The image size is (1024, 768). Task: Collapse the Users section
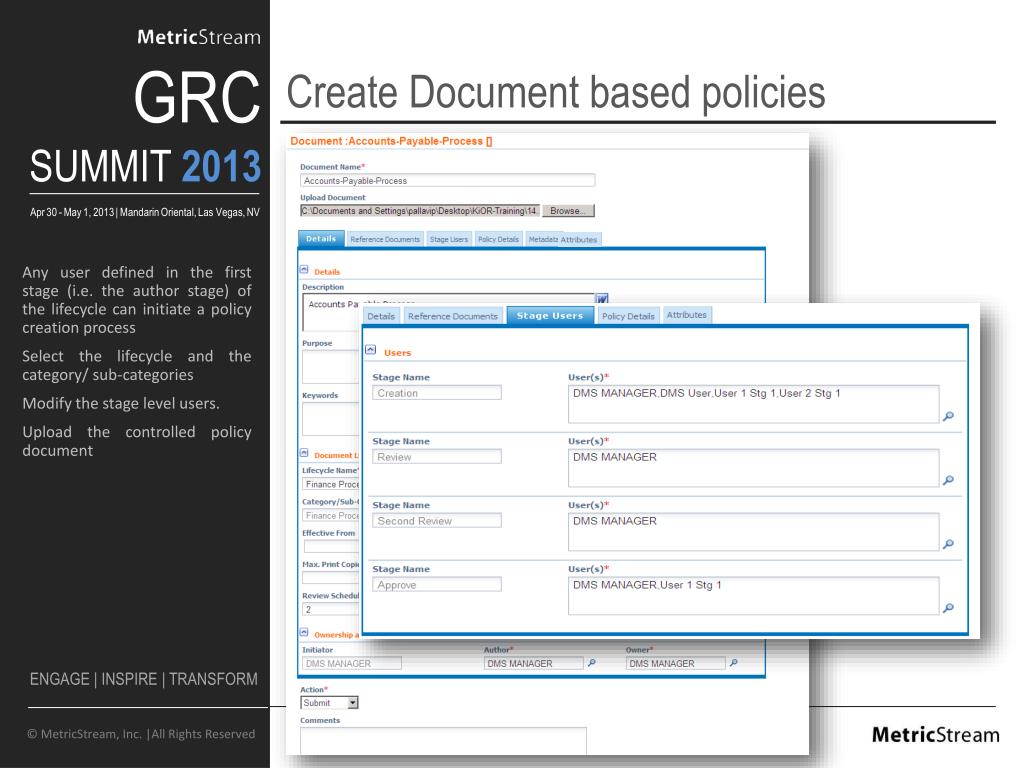point(370,350)
